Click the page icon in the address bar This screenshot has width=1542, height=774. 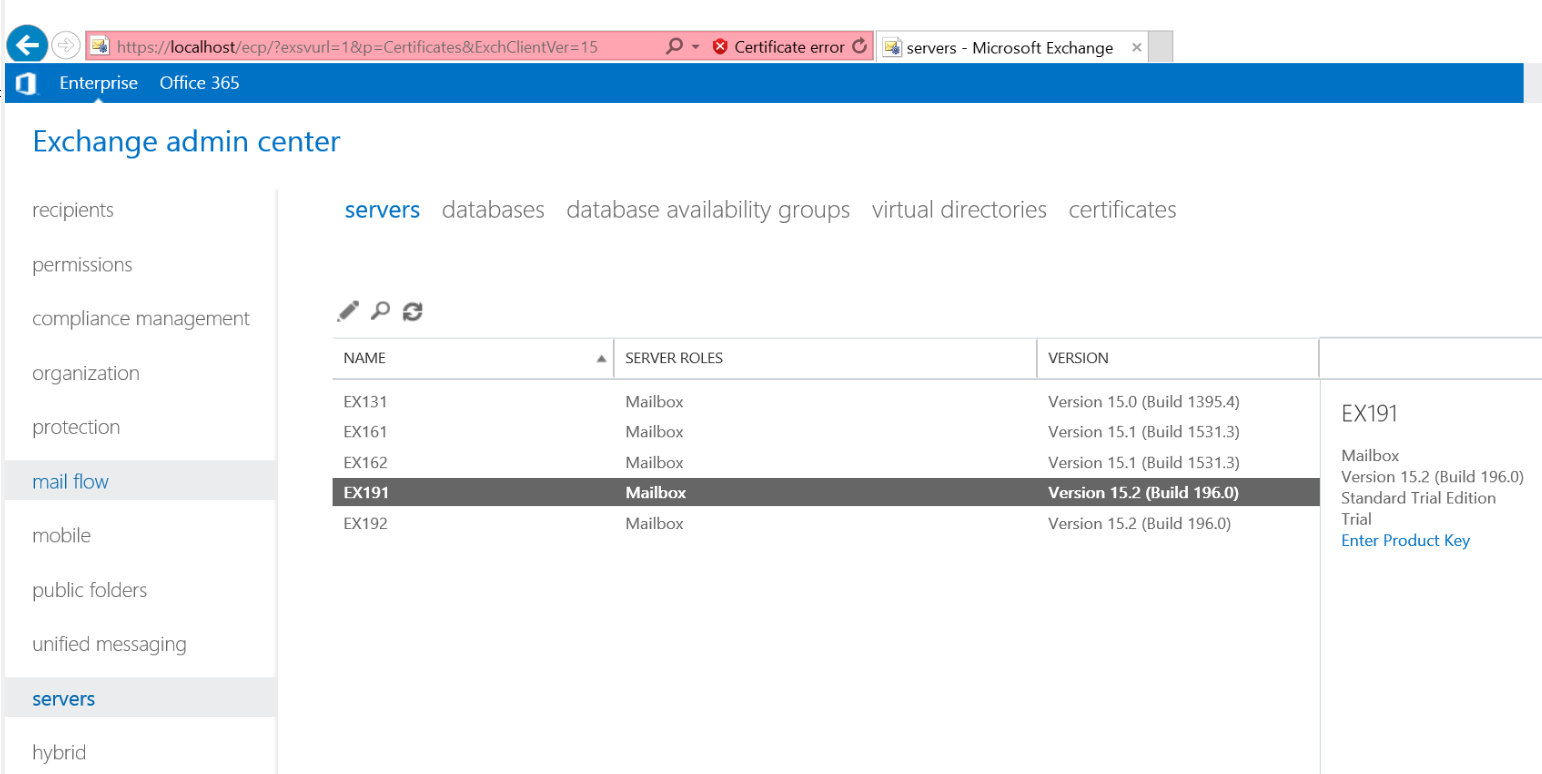coord(99,46)
